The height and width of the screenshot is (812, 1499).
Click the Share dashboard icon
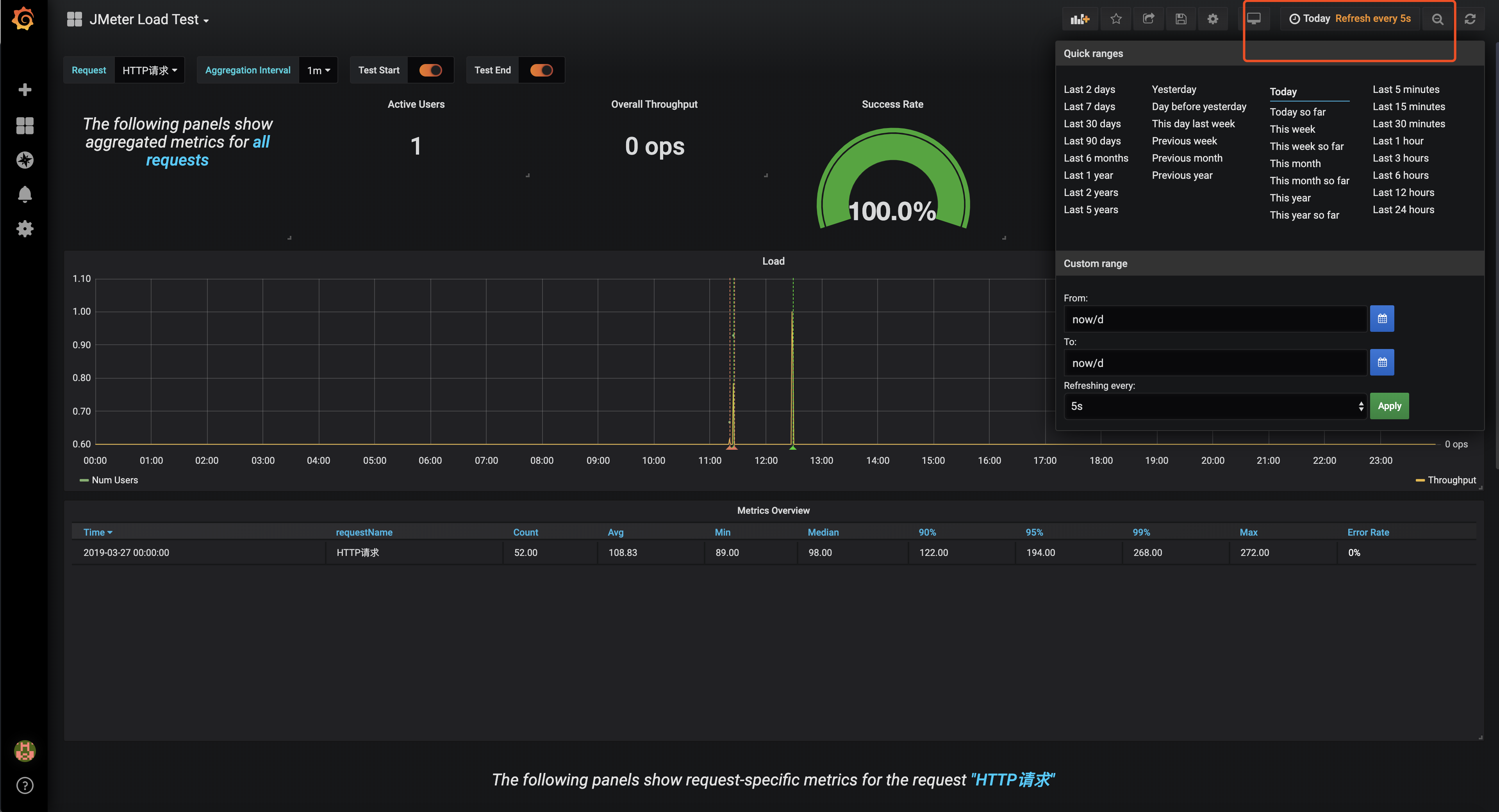pos(1148,19)
